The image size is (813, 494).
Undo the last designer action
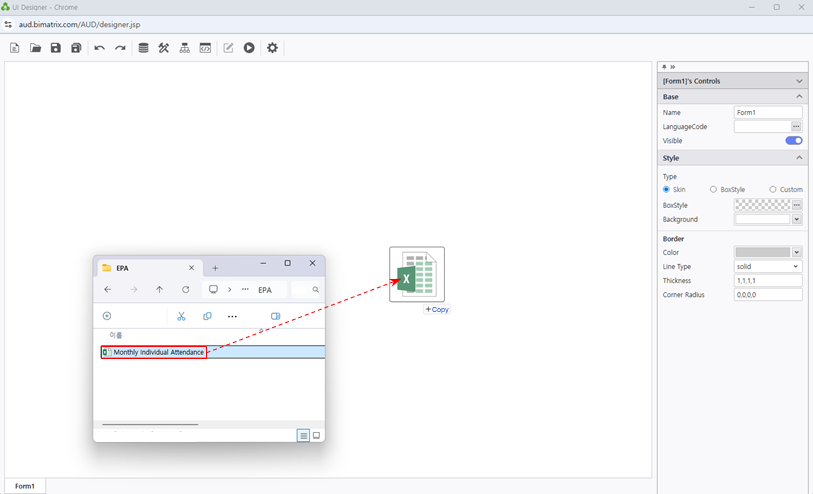[99, 48]
